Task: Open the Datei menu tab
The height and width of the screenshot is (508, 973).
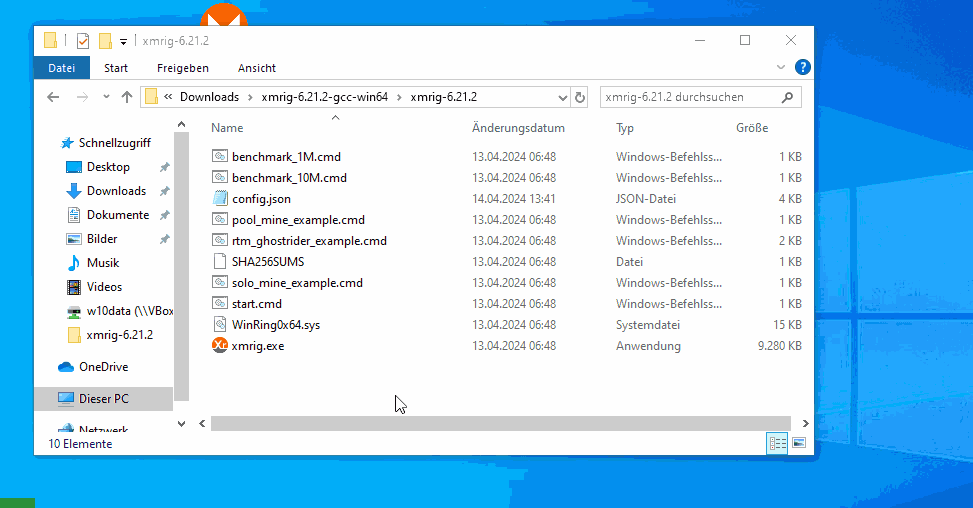Action: pos(61,68)
